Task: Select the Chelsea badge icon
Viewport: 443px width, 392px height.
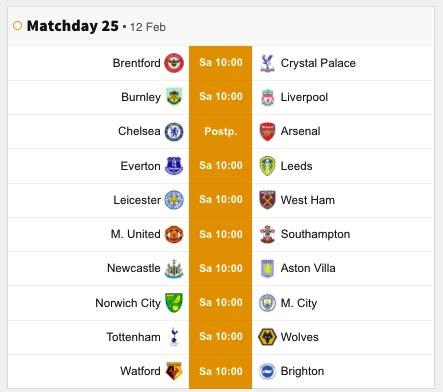Action: pyautogui.click(x=174, y=131)
